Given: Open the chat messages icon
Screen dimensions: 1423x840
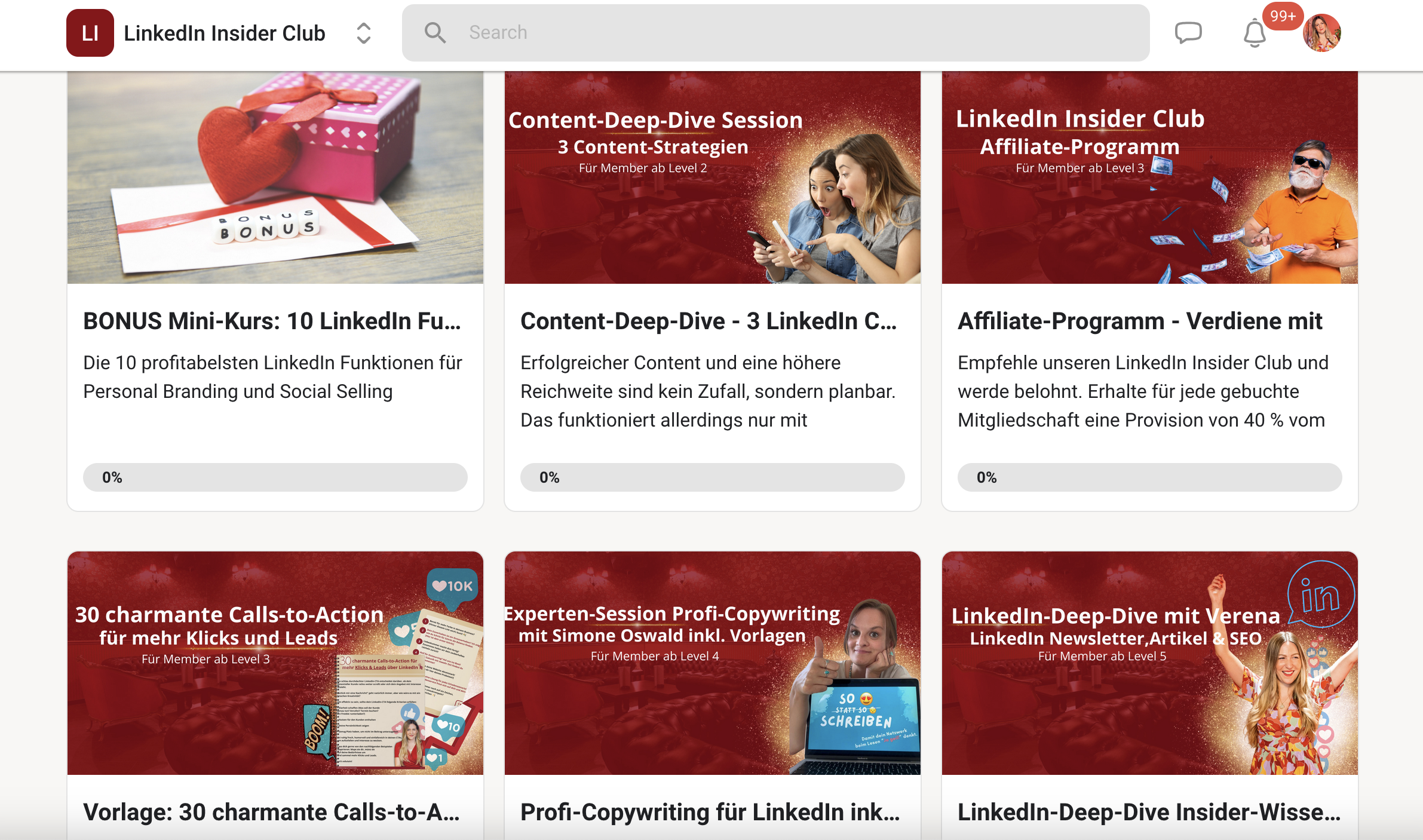Looking at the screenshot, I should tap(1188, 33).
